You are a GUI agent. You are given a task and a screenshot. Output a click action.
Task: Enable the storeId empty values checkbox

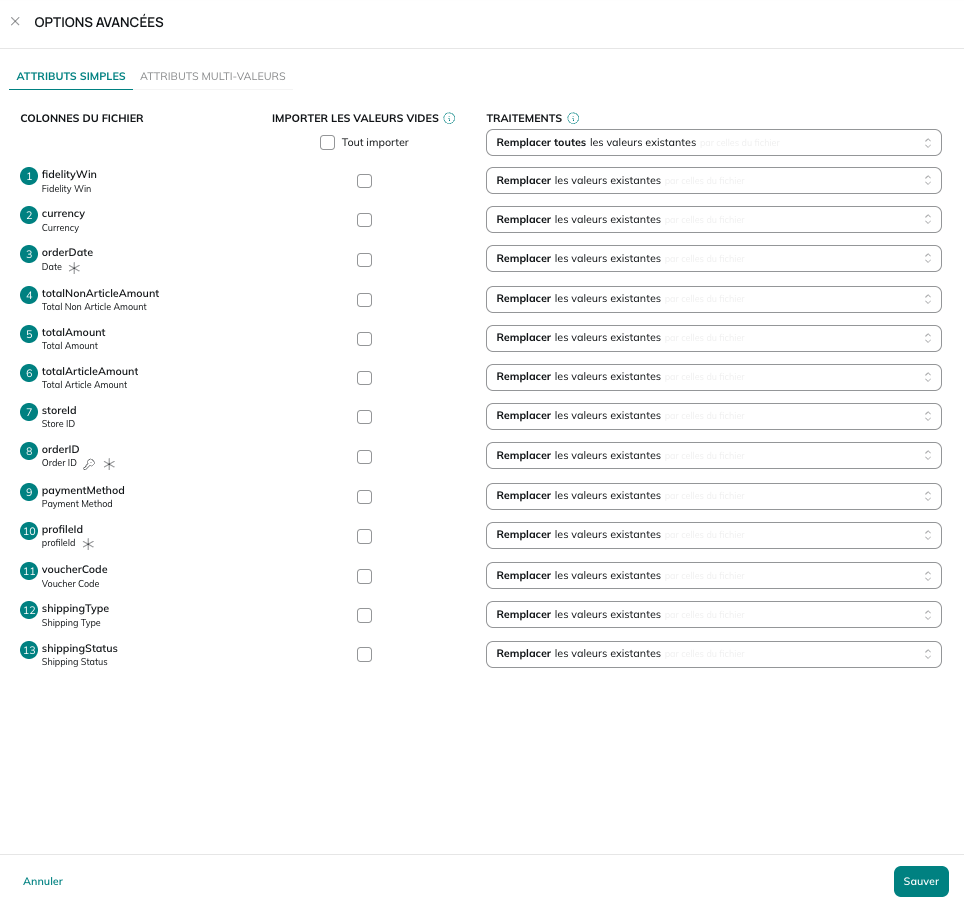coord(365,417)
